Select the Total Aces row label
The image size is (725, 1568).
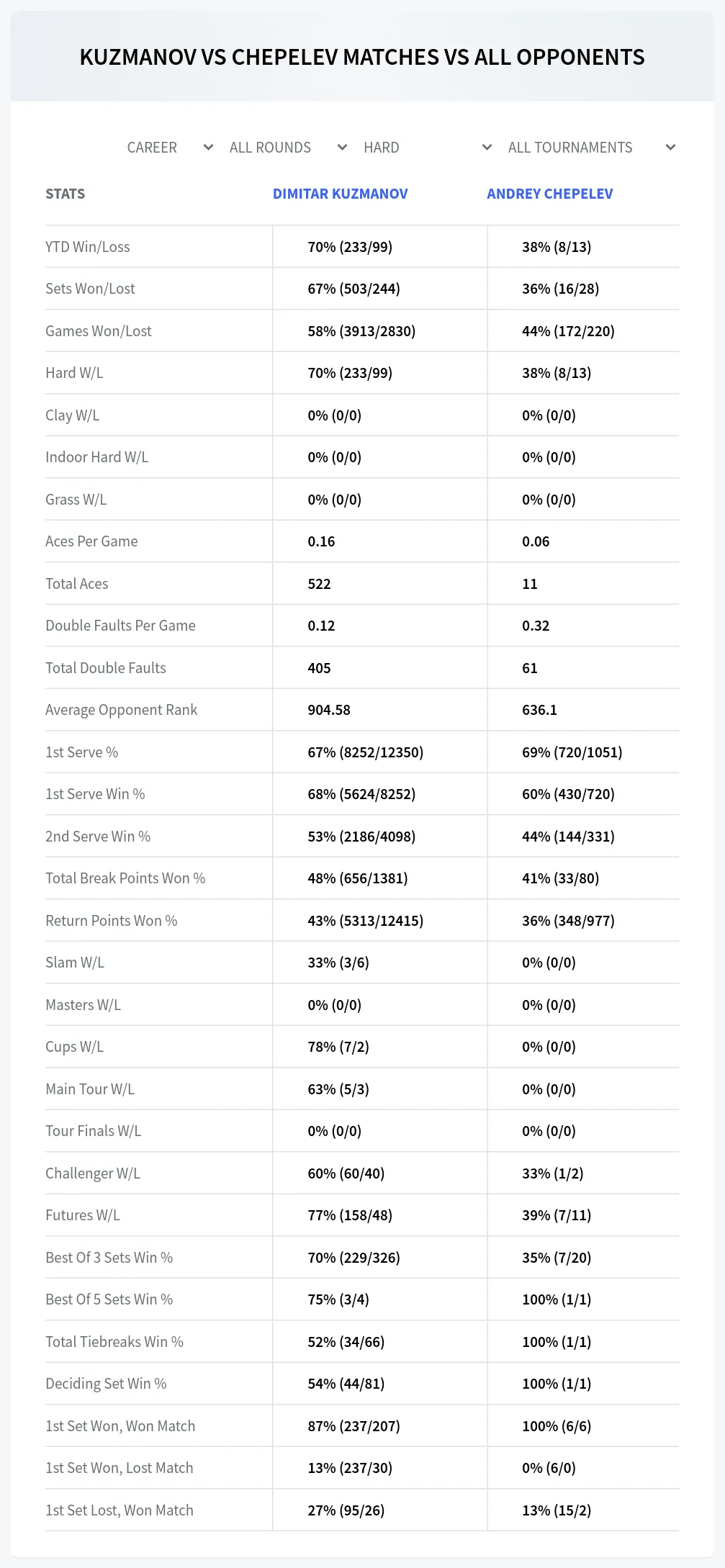point(77,584)
